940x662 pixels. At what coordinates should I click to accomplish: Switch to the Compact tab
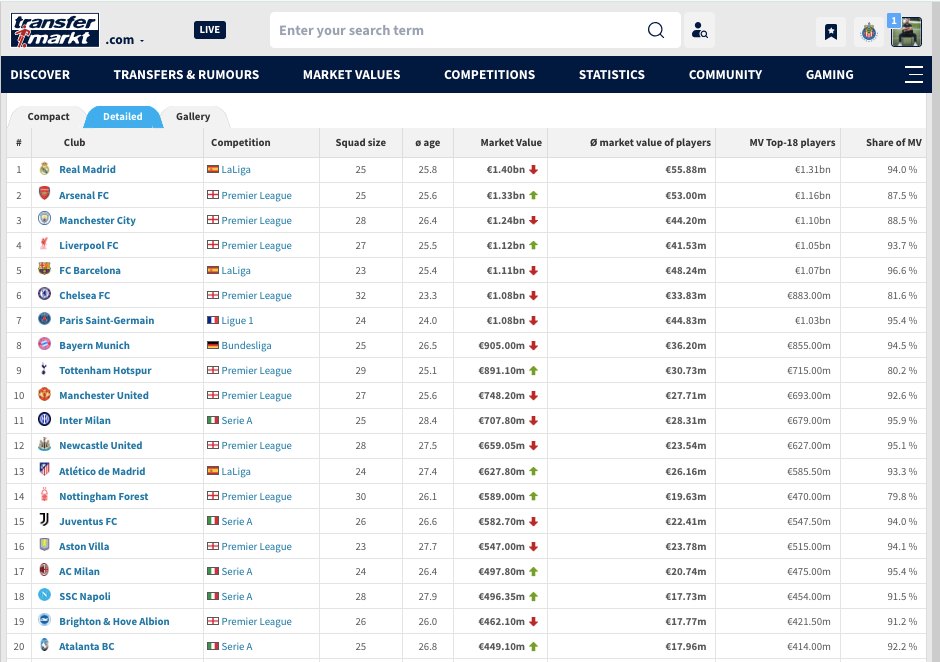[48, 117]
